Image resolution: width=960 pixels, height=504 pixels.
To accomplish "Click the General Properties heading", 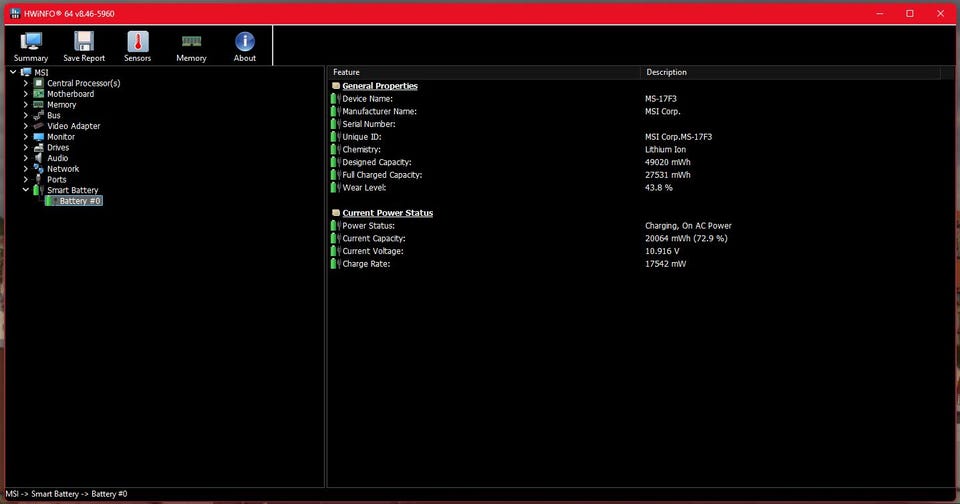I will click(380, 86).
